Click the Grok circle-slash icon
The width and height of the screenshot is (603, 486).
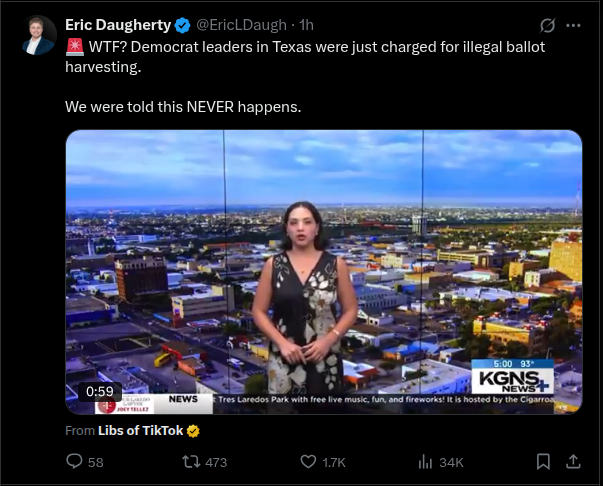point(547,26)
